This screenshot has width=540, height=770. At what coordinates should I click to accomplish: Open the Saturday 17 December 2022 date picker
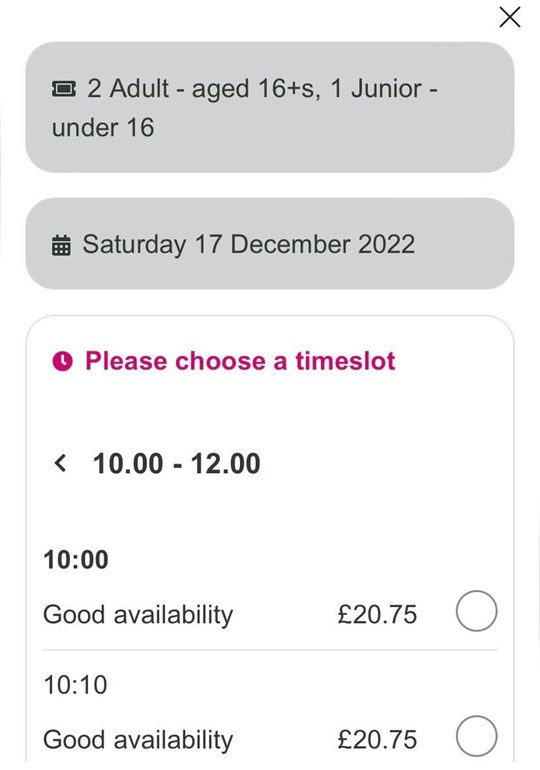tap(270, 244)
